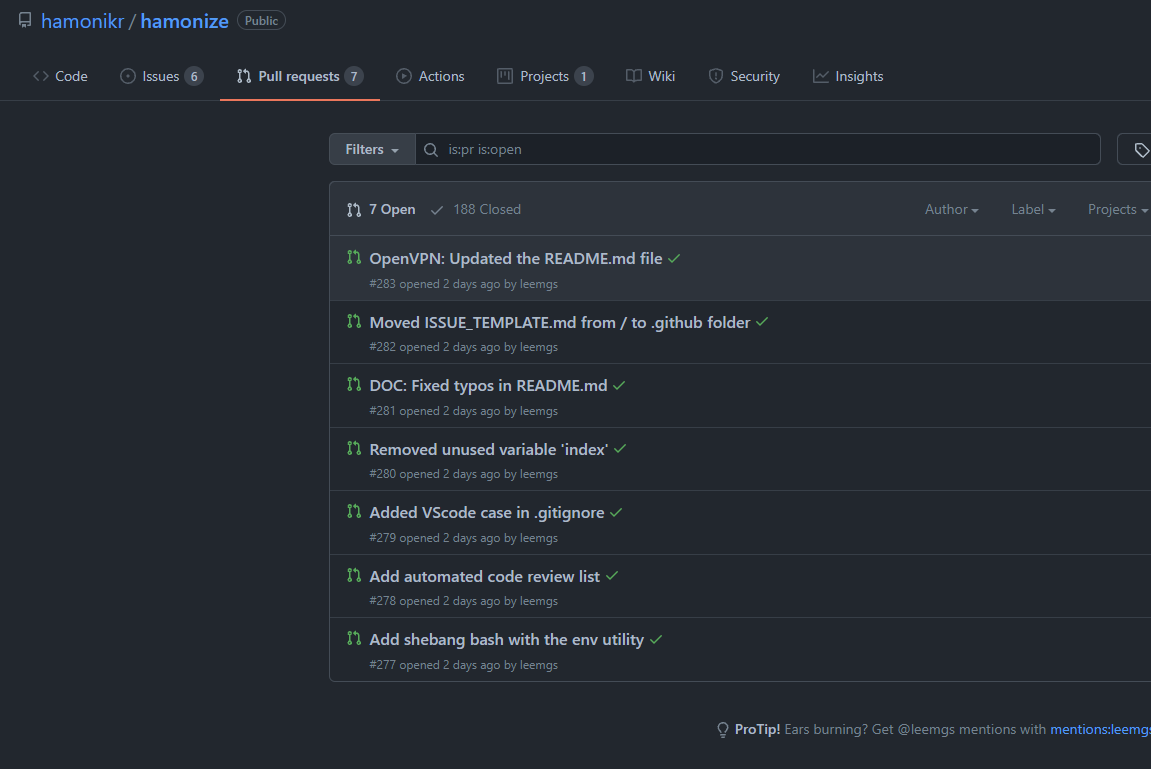
Task: Open the Filters dropdown
Action: 372,150
